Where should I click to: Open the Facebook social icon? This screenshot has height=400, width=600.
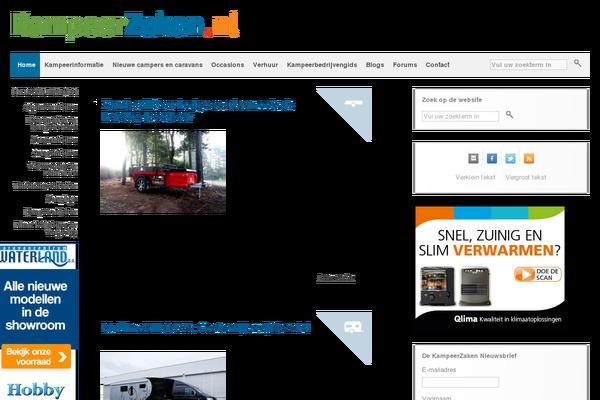[492, 158]
